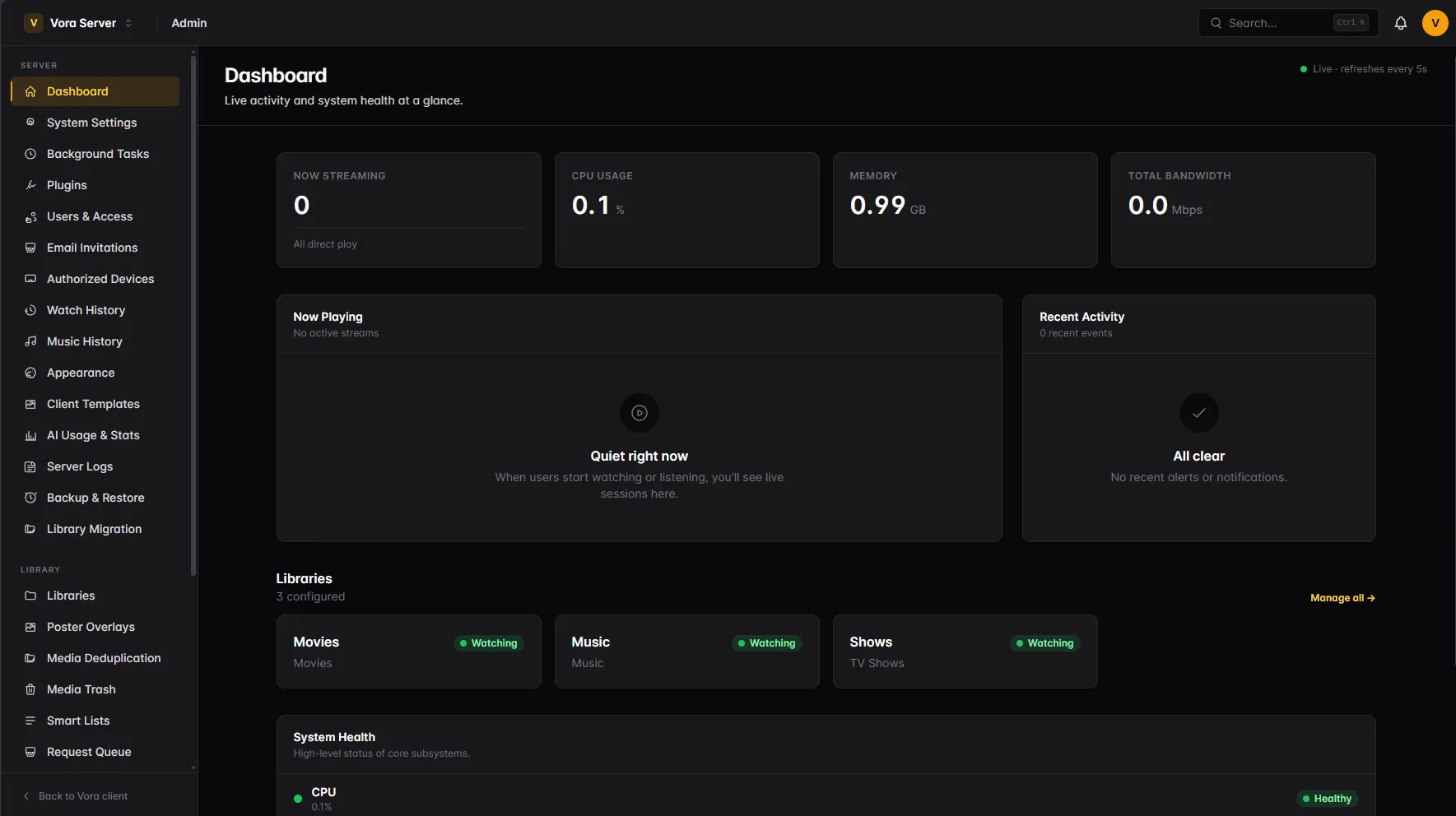Click the Background Tasks clock icon
This screenshot has height=816, width=1456.
[30, 154]
